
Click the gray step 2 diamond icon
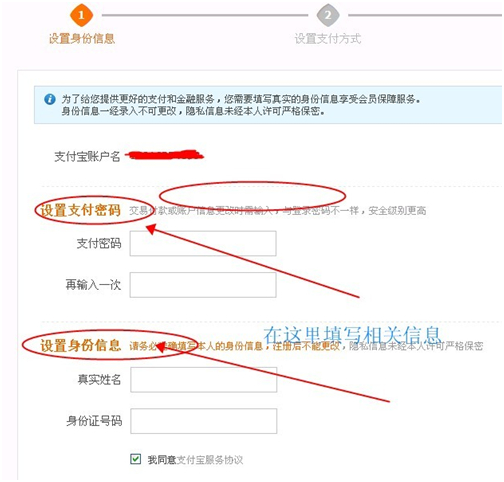click(x=328, y=15)
